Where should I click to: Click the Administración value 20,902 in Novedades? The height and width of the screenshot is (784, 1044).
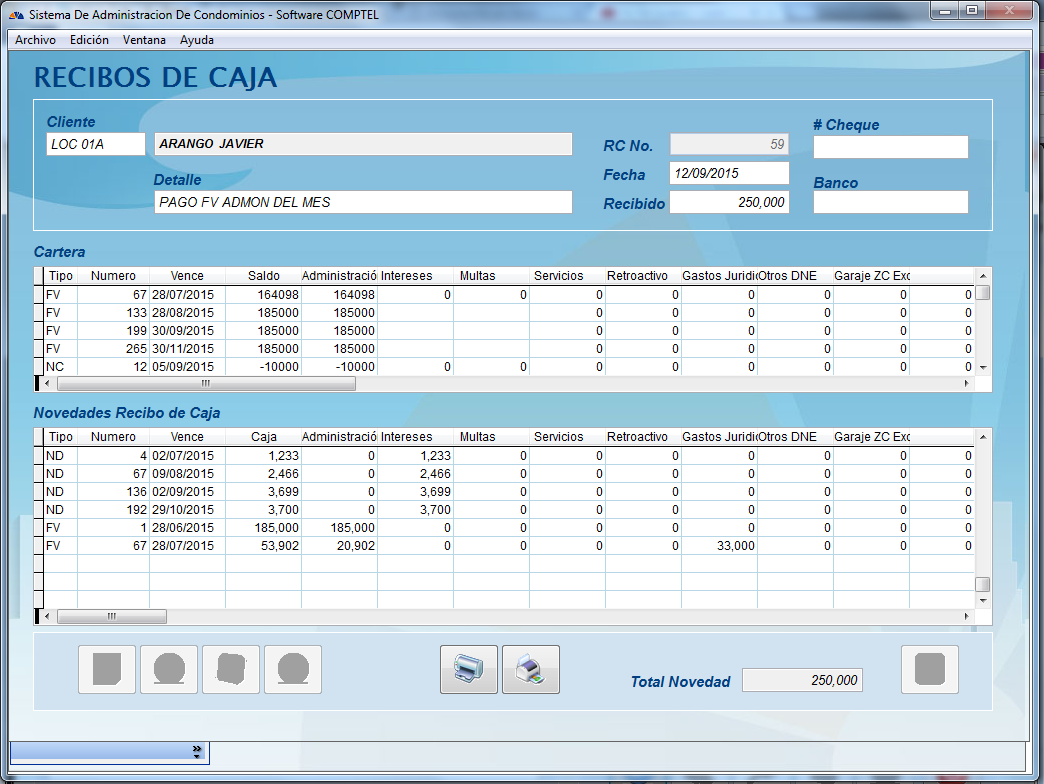point(340,546)
